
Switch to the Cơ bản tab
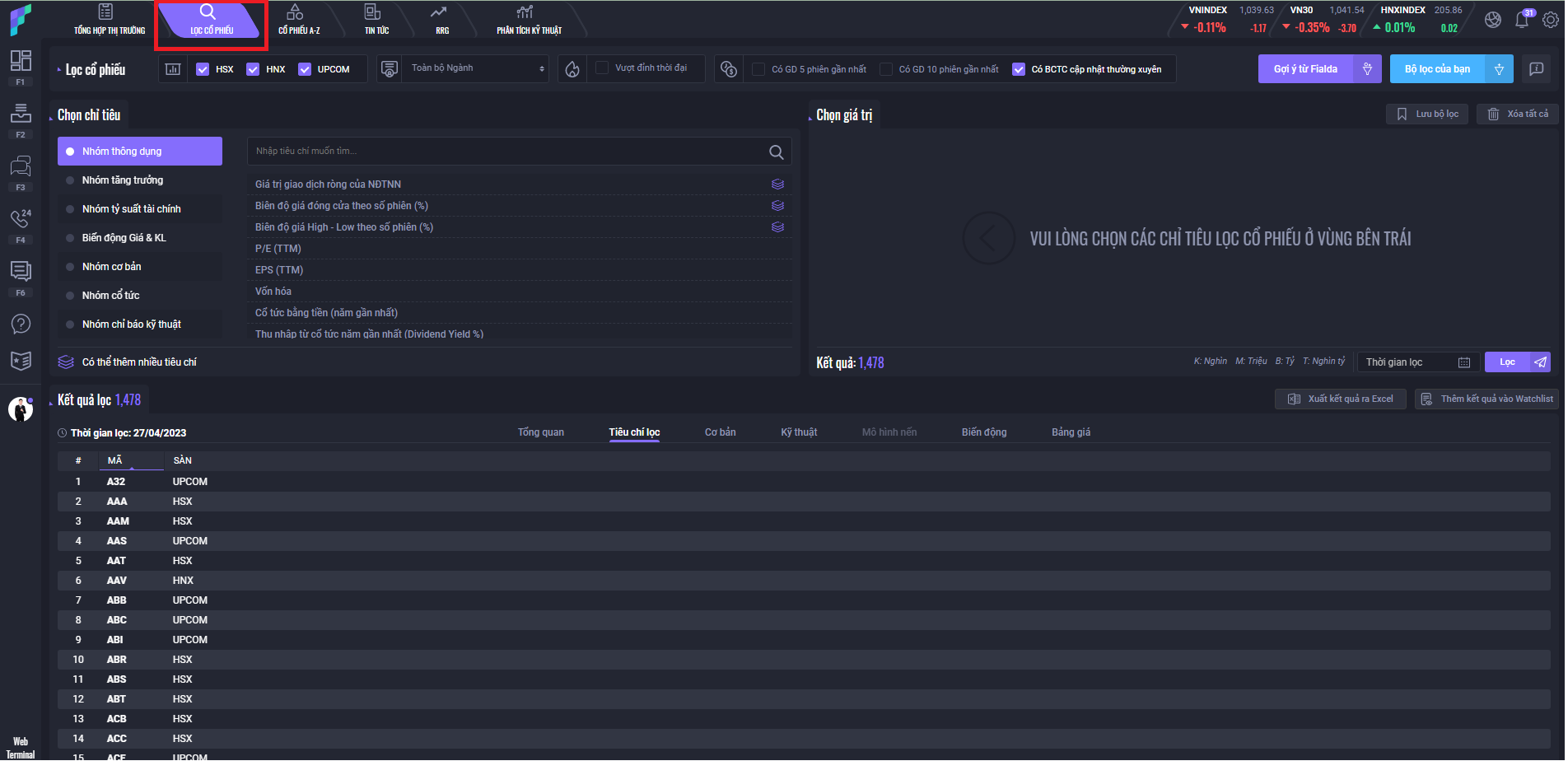tap(720, 432)
